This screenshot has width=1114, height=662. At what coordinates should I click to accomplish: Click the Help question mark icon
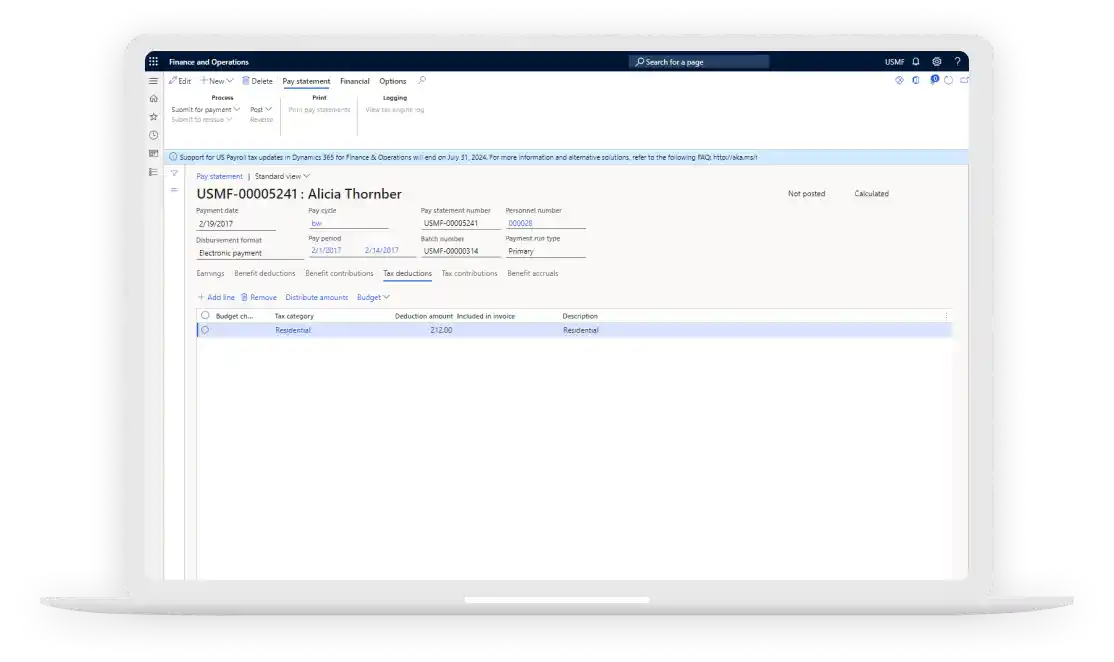pos(957,62)
